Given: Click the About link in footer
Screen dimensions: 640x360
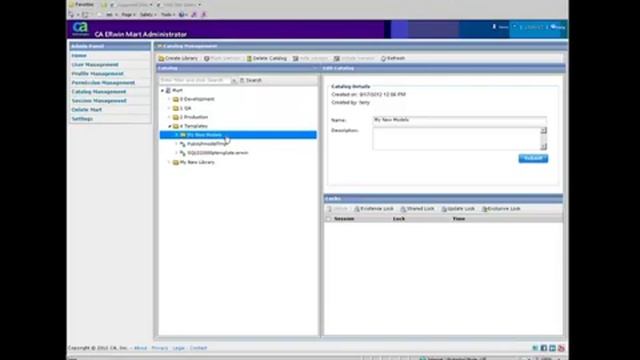Looking at the screenshot, I should point(140,348).
